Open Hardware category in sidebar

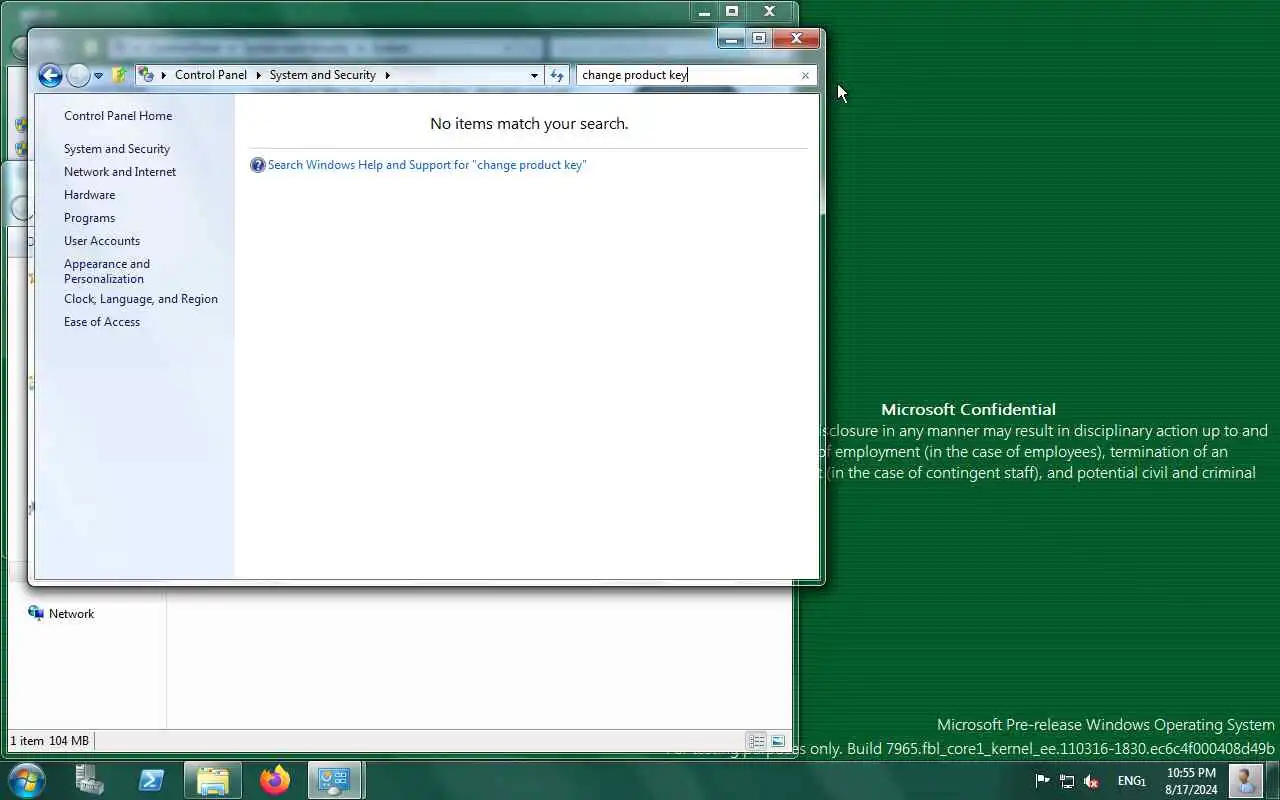click(x=89, y=195)
